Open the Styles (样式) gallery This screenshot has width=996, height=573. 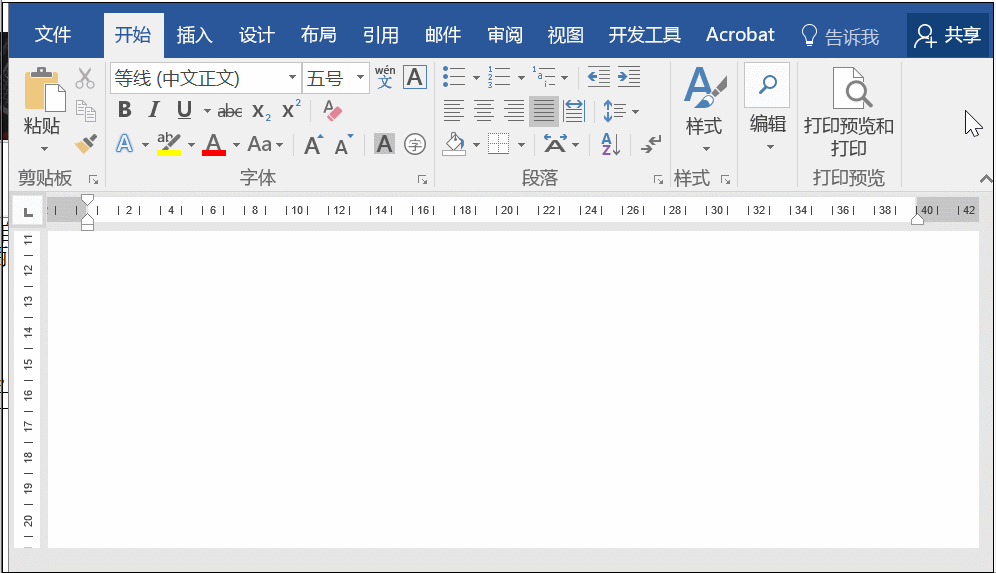pyautogui.click(x=705, y=110)
